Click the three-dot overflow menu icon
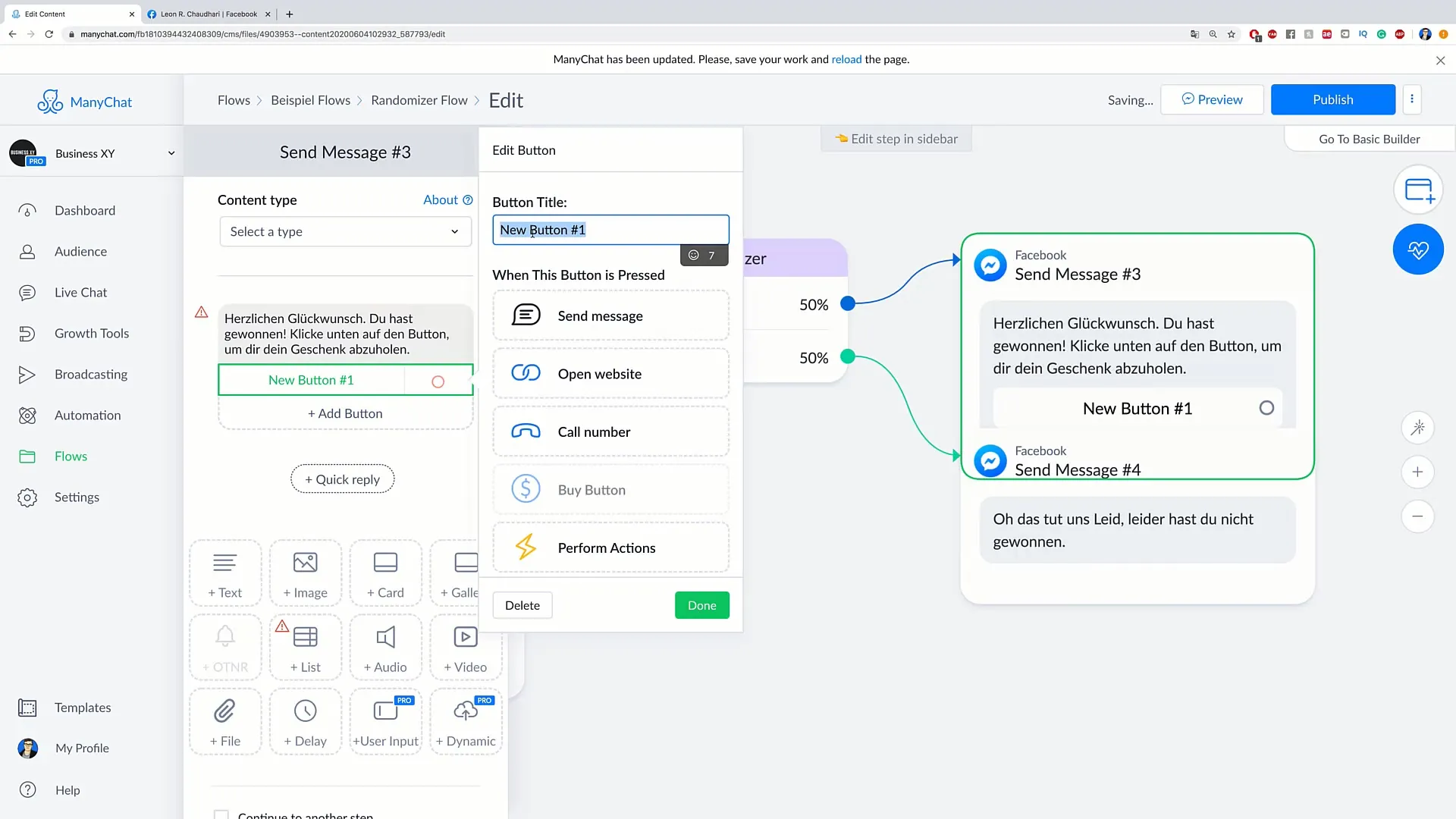Image resolution: width=1456 pixels, height=819 pixels. [x=1412, y=99]
